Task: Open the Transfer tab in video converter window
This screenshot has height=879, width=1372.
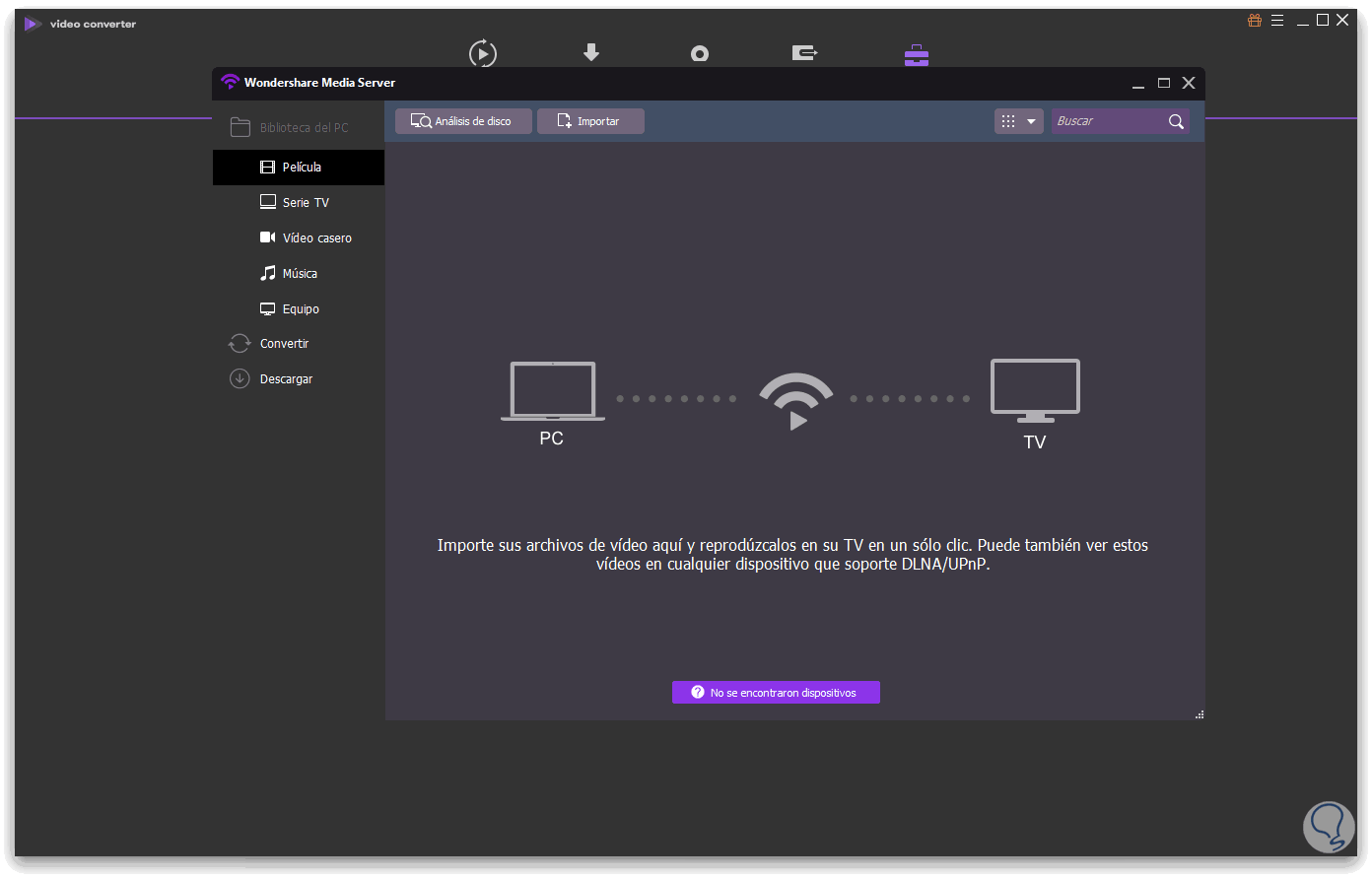Action: pyautogui.click(x=805, y=53)
